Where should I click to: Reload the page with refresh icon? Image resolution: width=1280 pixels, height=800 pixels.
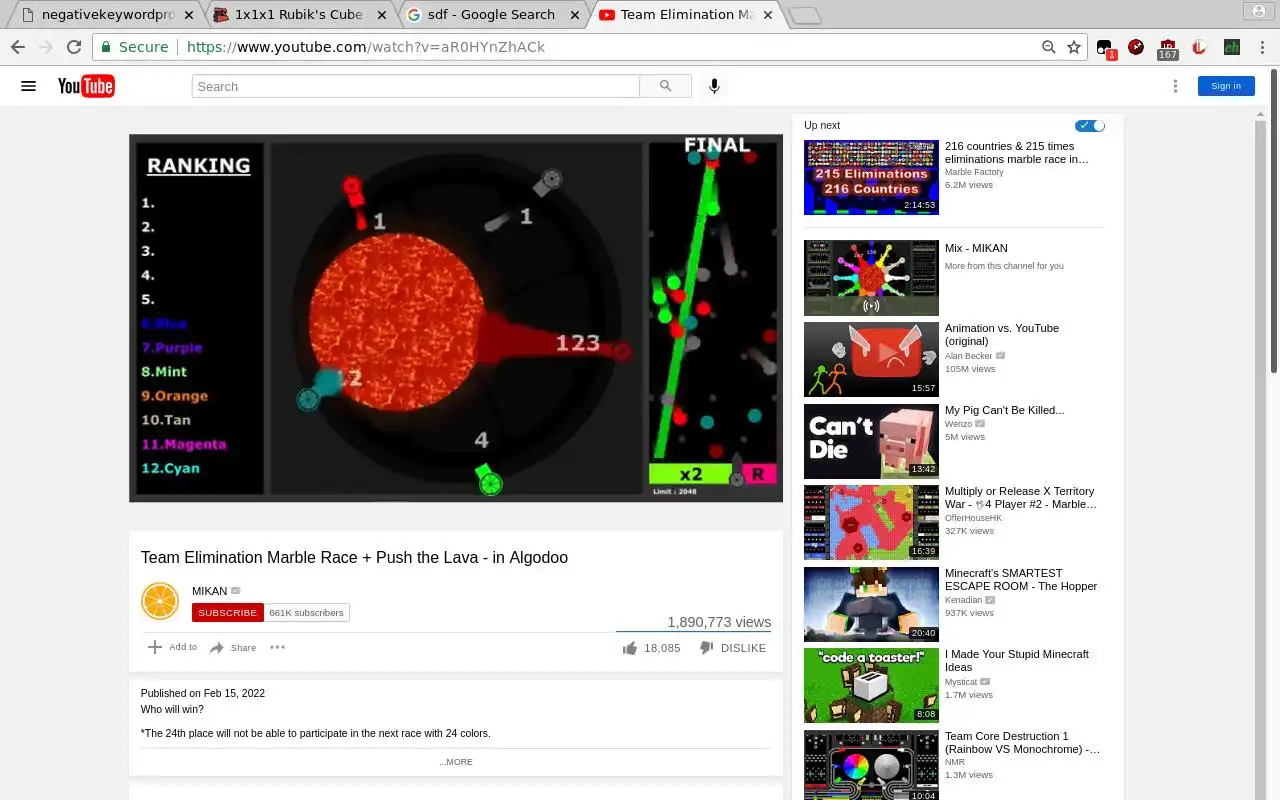pyautogui.click(x=74, y=47)
